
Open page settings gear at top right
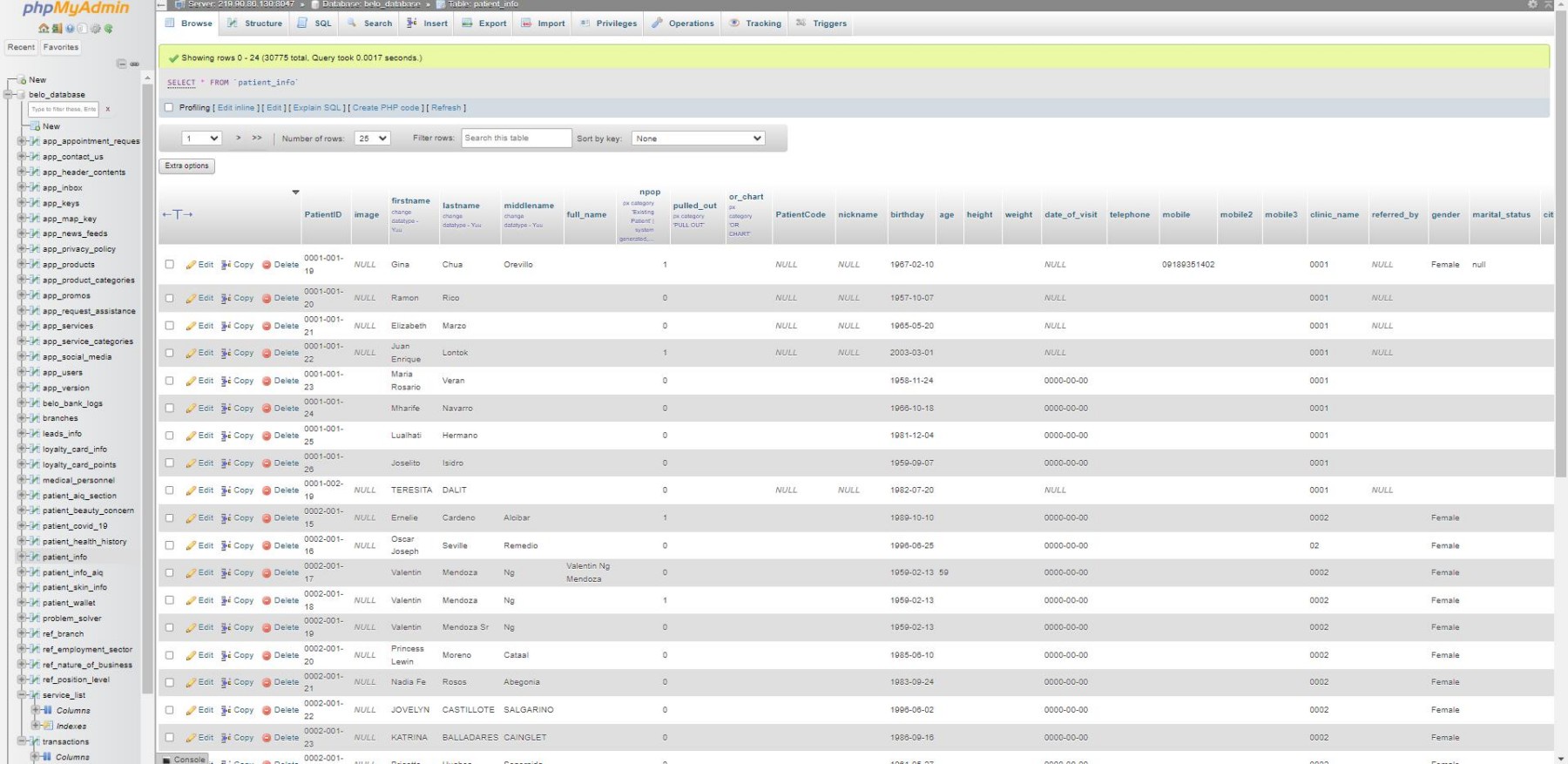point(1532,4)
